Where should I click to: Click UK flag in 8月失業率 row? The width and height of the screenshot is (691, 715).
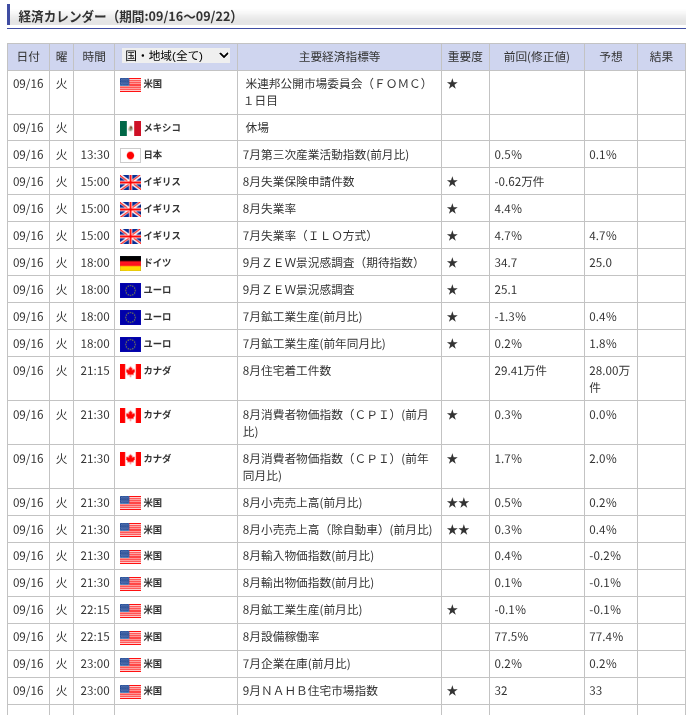pos(130,209)
